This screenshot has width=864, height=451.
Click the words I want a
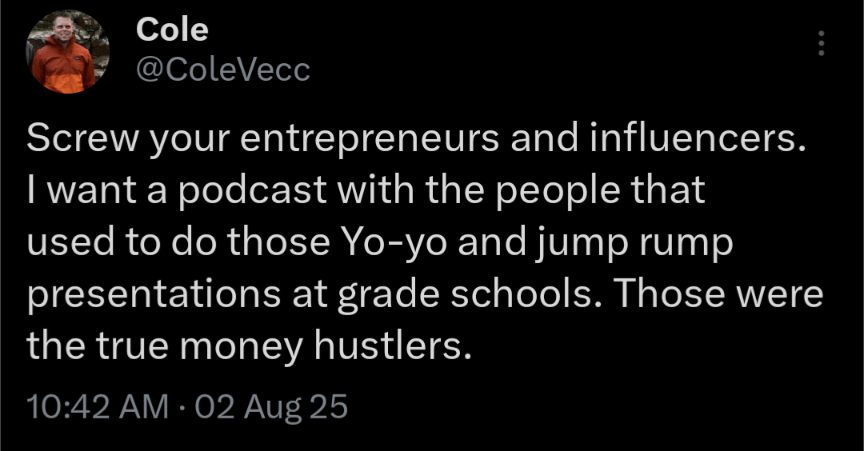pos(96,190)
